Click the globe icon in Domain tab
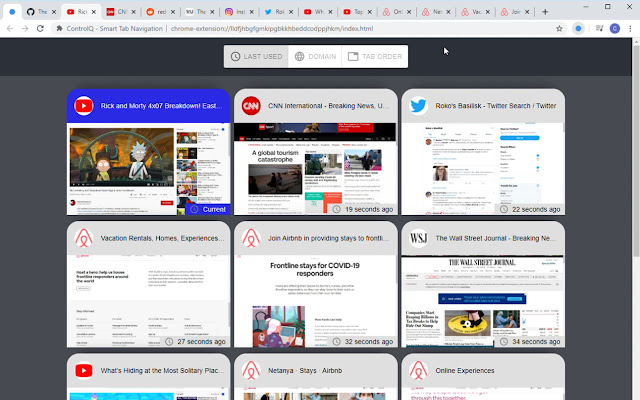640x400 pixels. pyautogui.click(x=299, y=56)
